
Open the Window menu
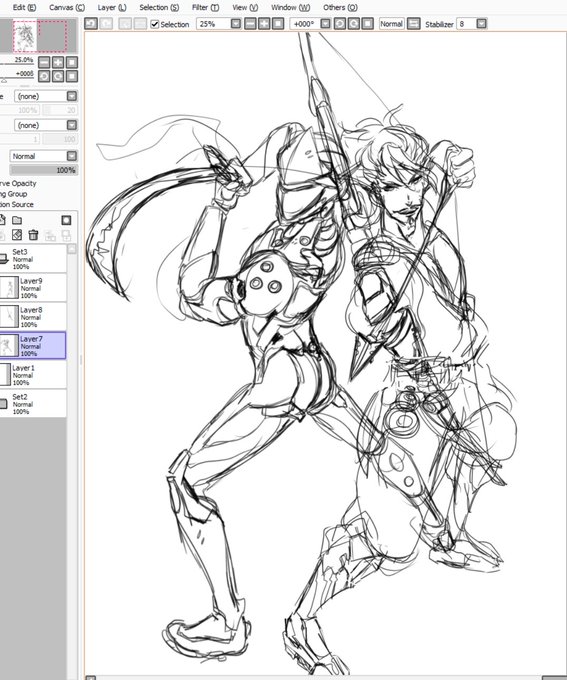tap(291, 7)
